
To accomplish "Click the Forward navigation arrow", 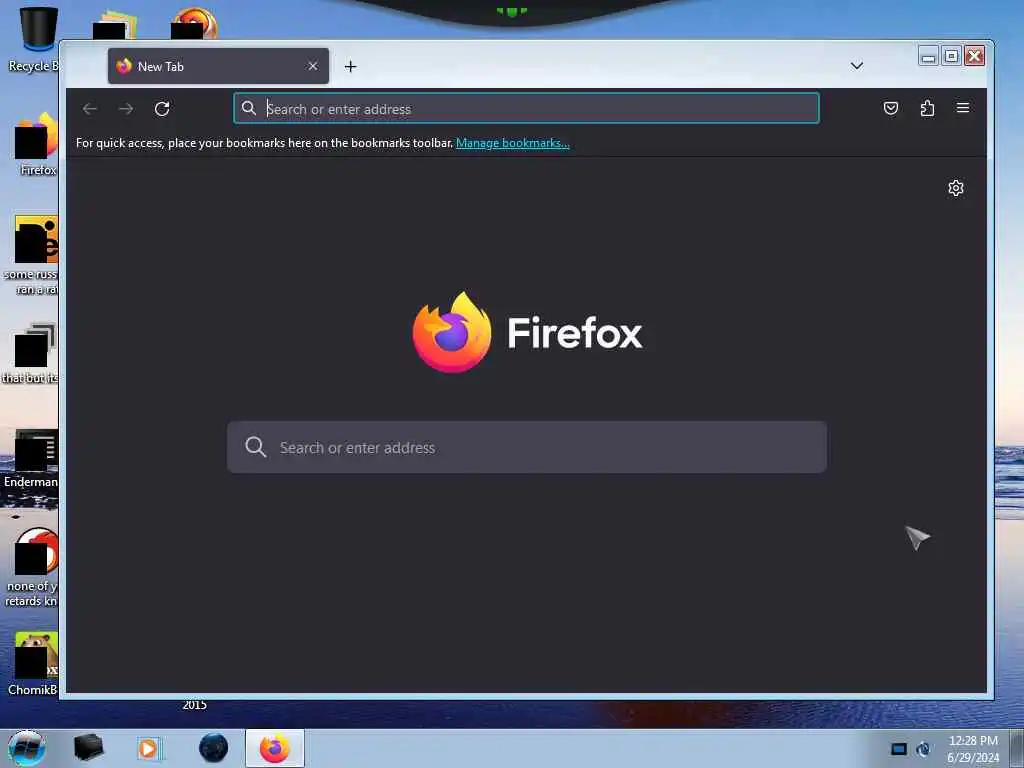I will (126, 108).
